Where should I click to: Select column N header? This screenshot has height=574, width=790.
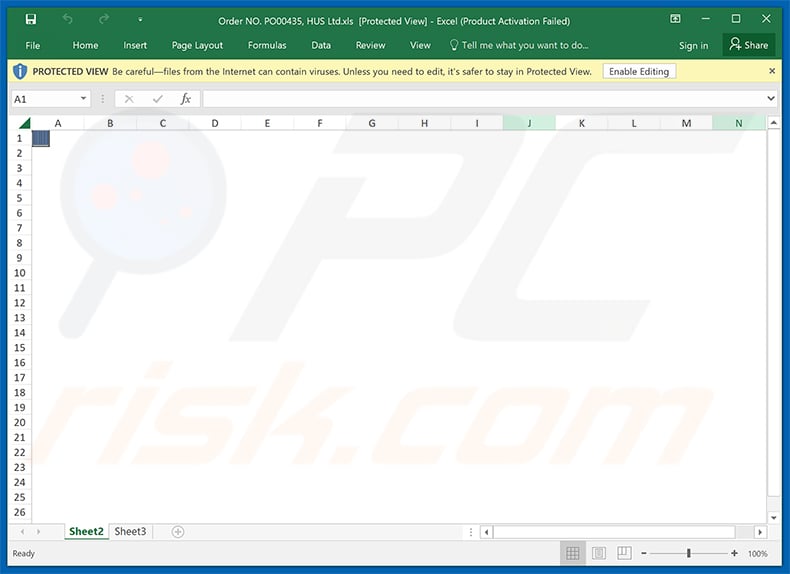739,123
